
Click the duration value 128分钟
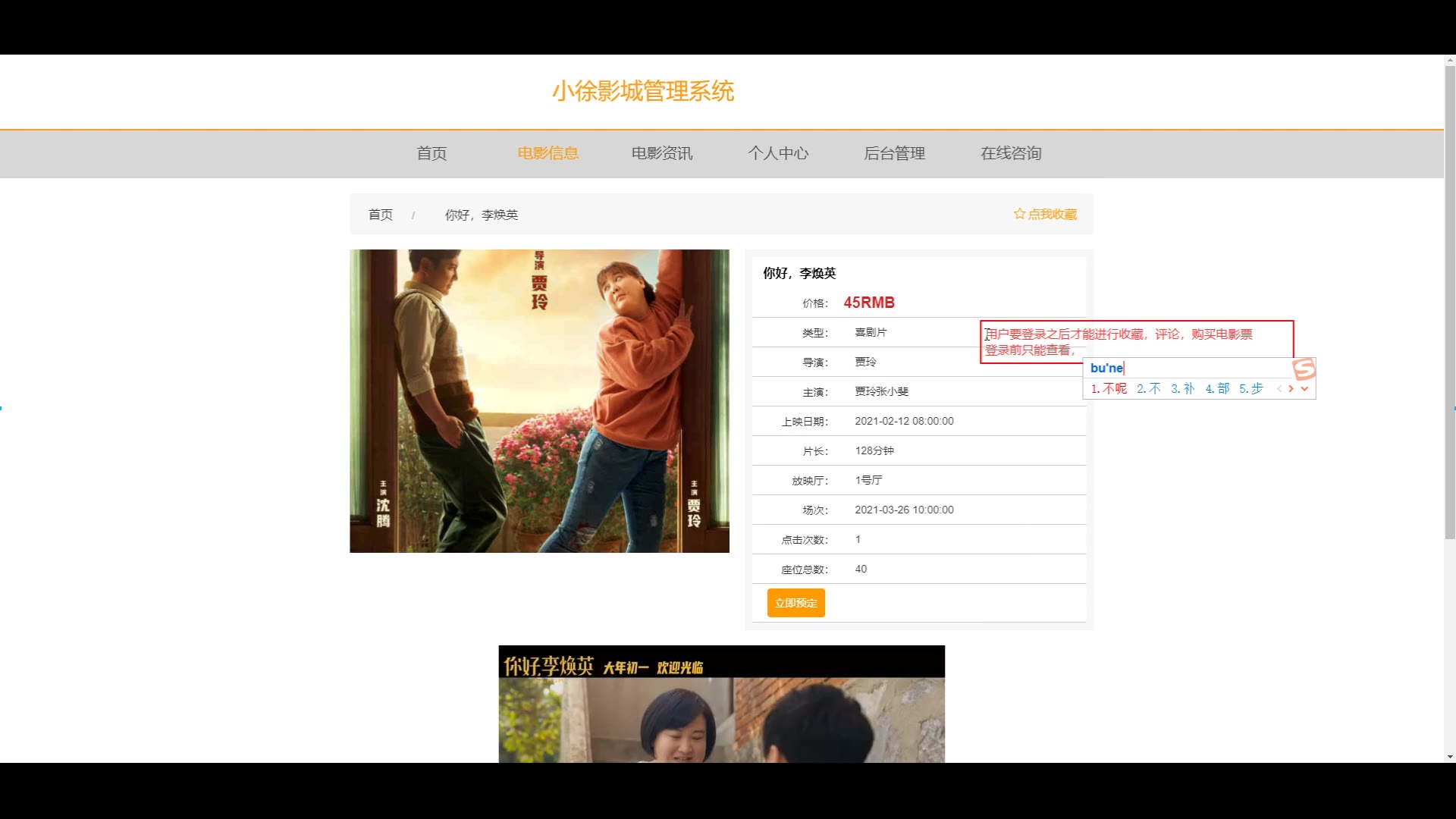coord(874,450)
